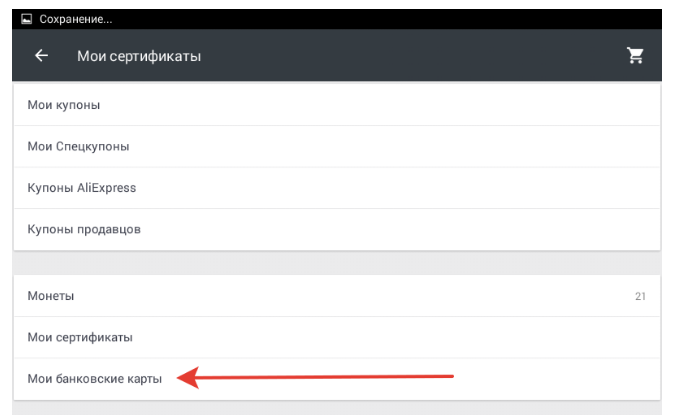The width and height of the screenshot is (678, 415).
Task: Tap blank space right of 'Купоны продавцов'
Action: pyautogui.click(x=400, y=229)
